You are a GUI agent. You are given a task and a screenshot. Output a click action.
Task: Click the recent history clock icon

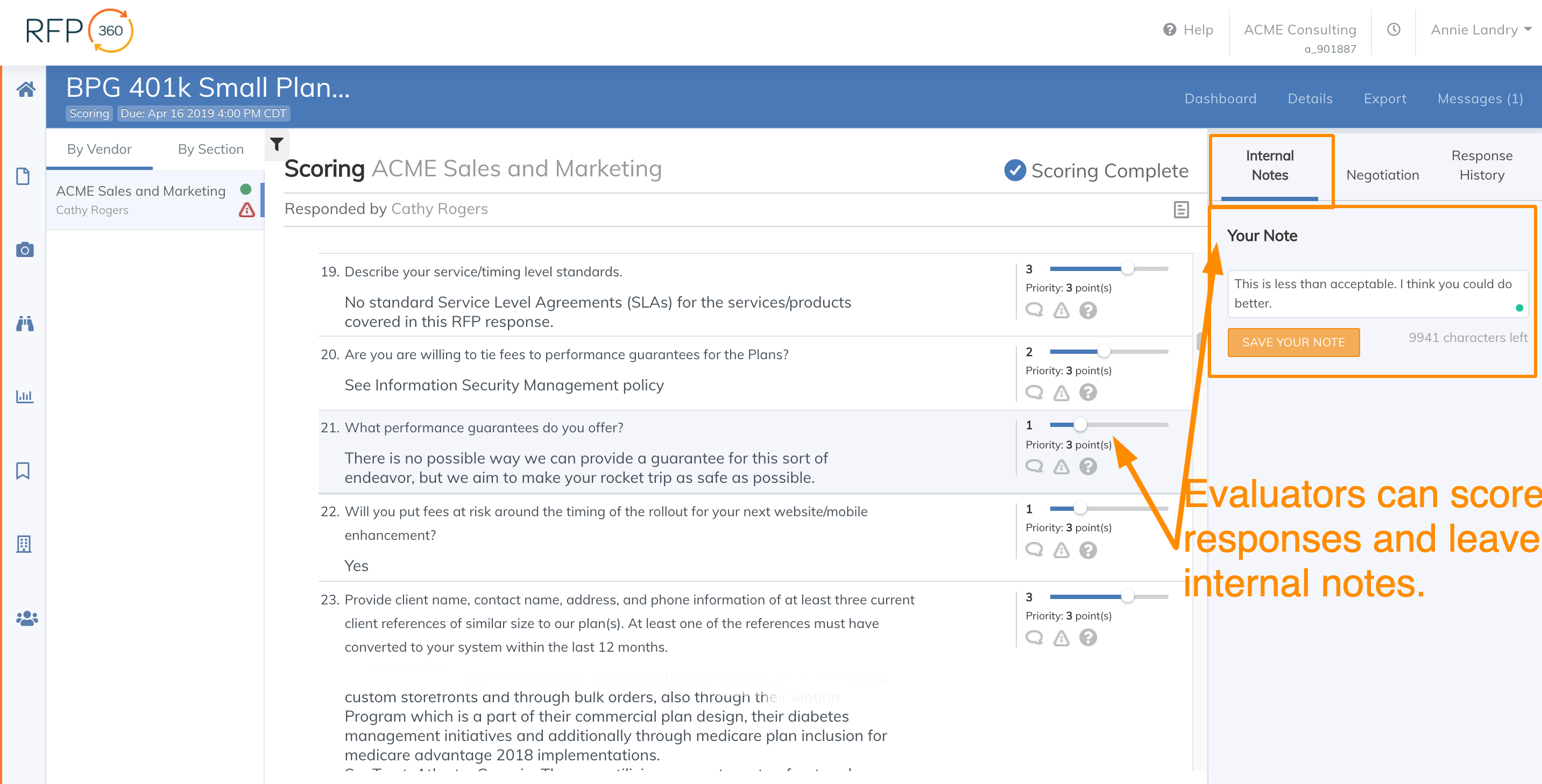1394,30
